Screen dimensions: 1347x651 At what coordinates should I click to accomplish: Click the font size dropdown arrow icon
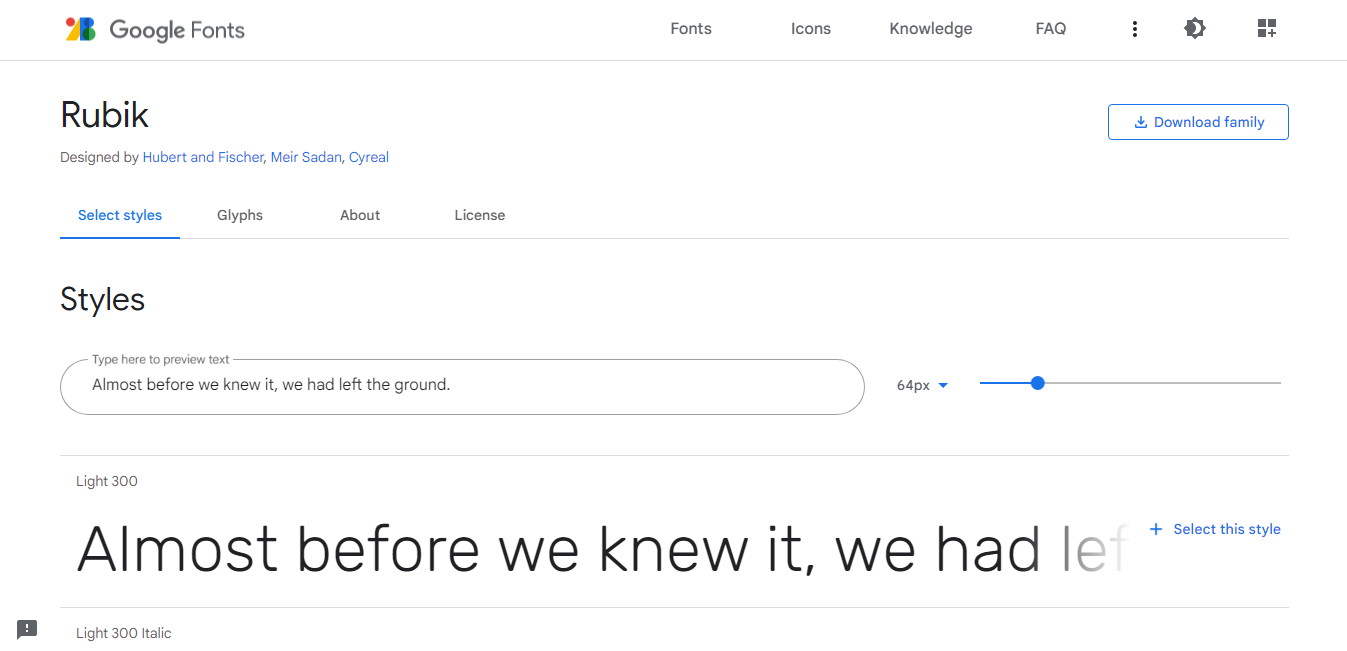(942, 385)
